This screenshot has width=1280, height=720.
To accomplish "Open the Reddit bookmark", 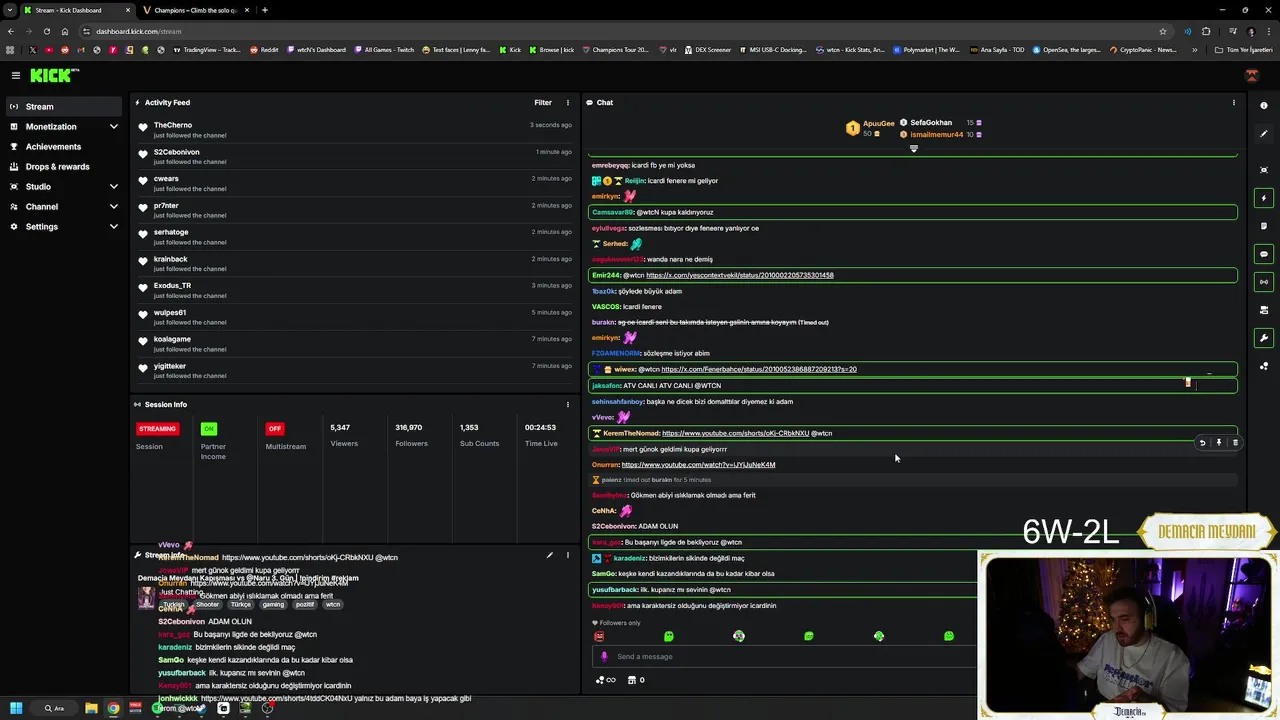I will click(264, 50).
